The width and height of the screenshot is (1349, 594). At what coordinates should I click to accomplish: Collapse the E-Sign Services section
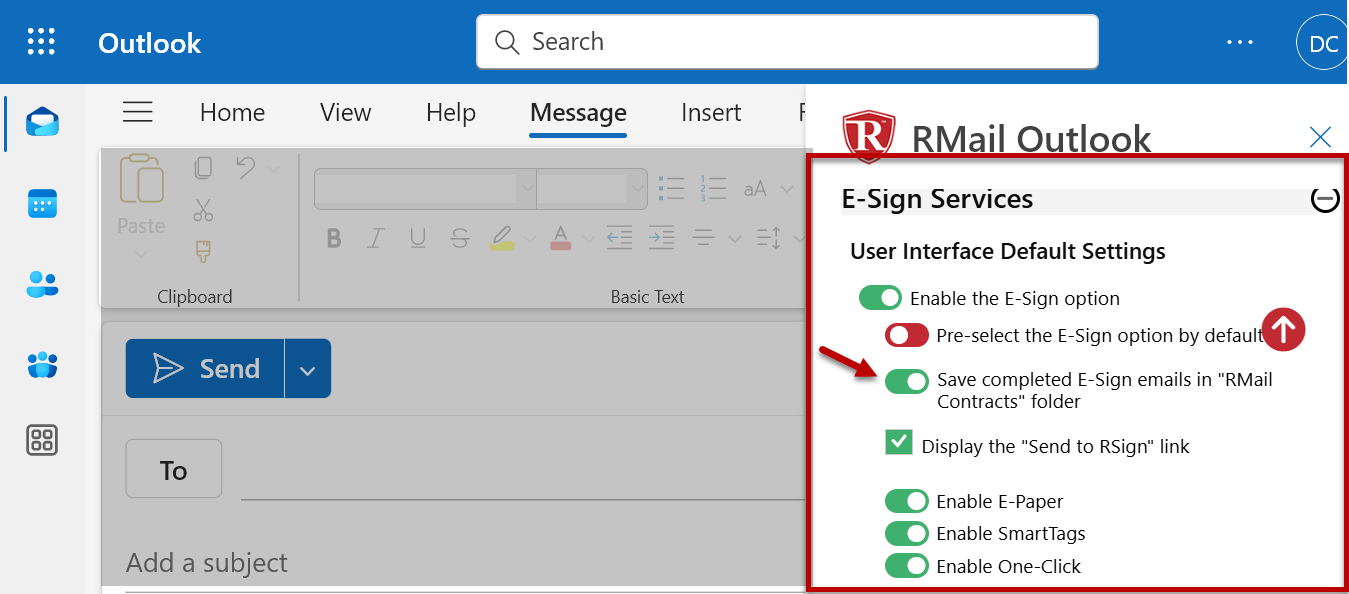1325,200
